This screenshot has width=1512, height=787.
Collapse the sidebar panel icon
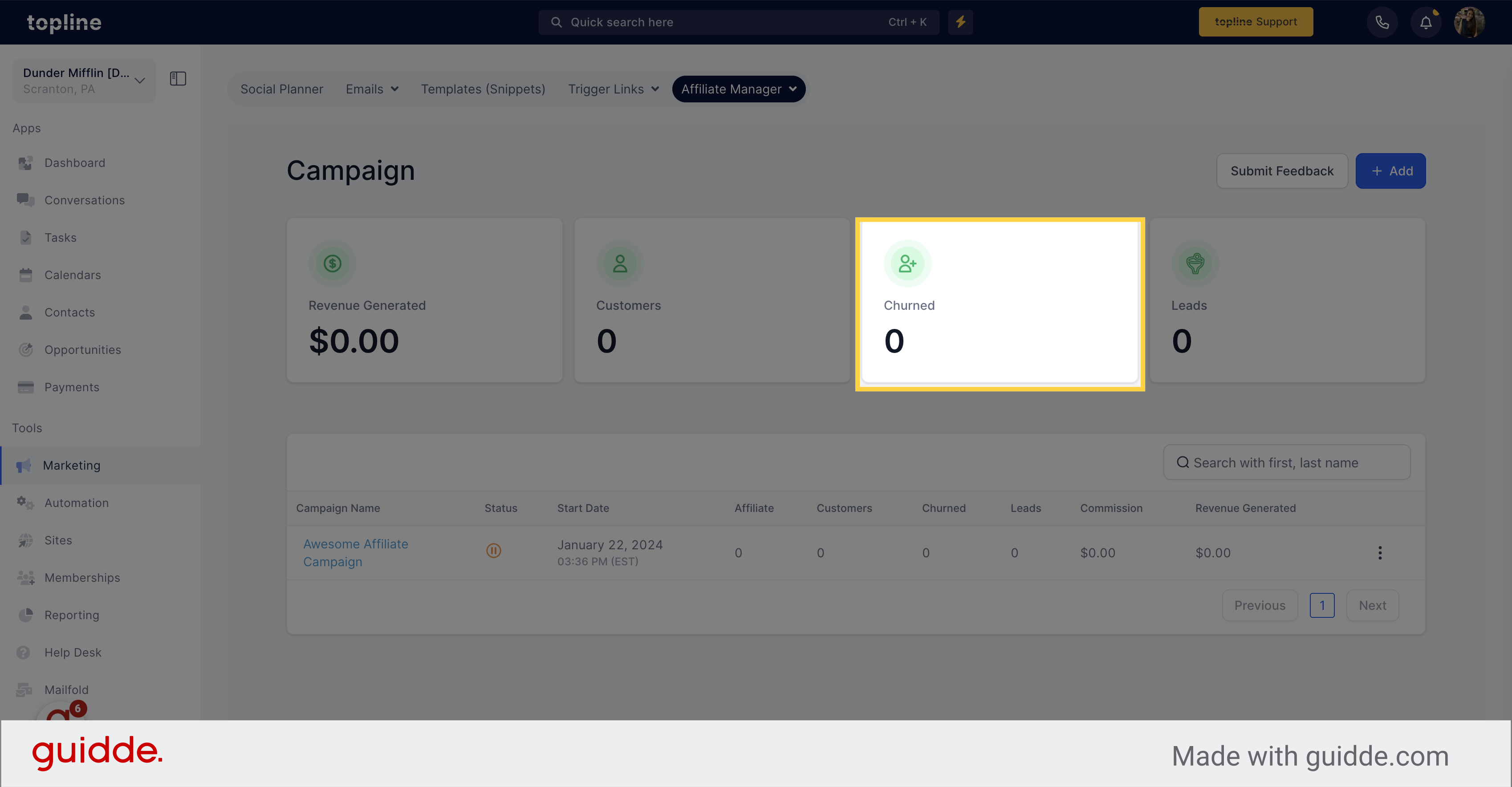click(178, 79)
